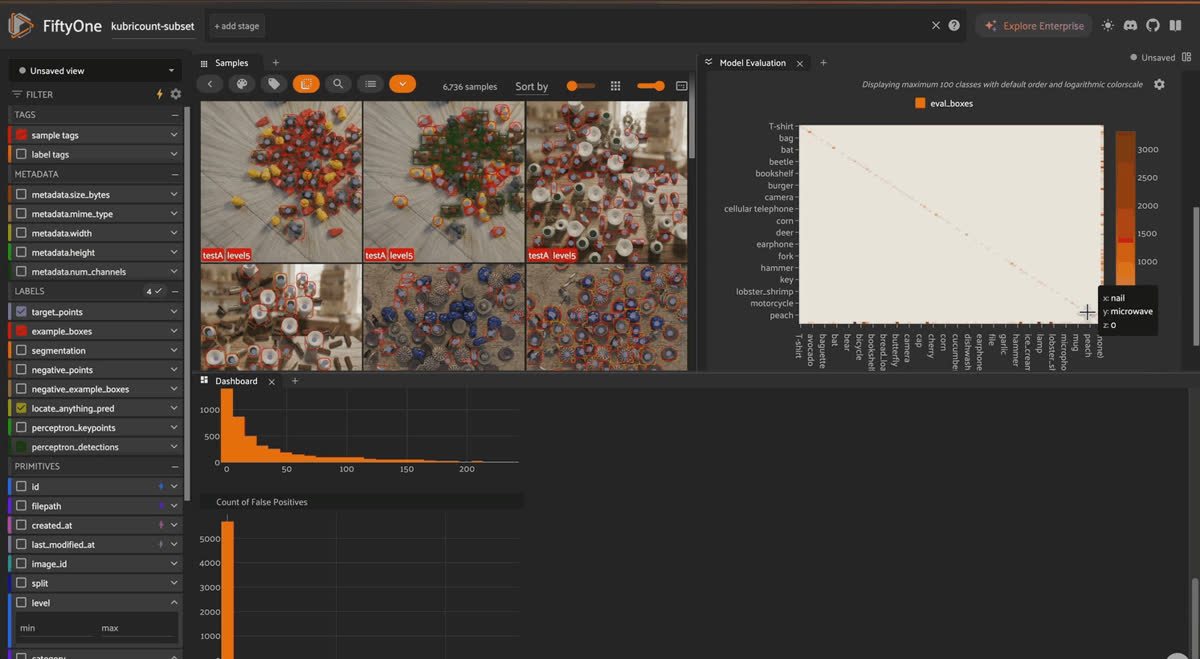
Task: Click the level min input field
Action: point(55,628)
